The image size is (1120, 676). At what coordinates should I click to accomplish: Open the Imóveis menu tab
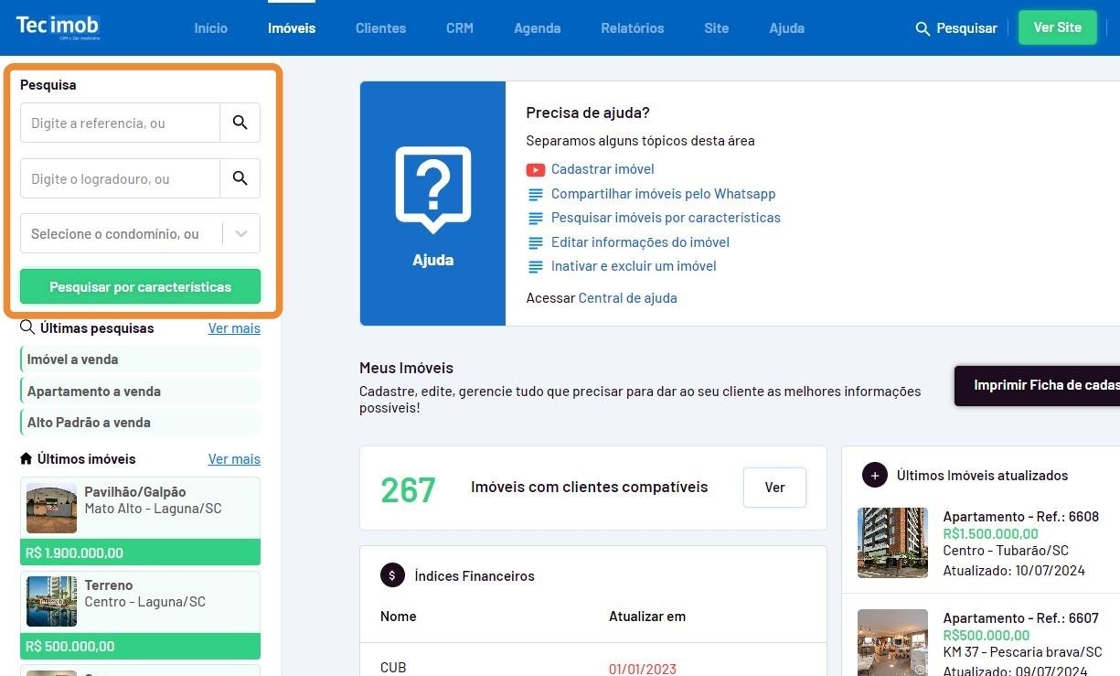pyautogui.click(x=291, y=28)
